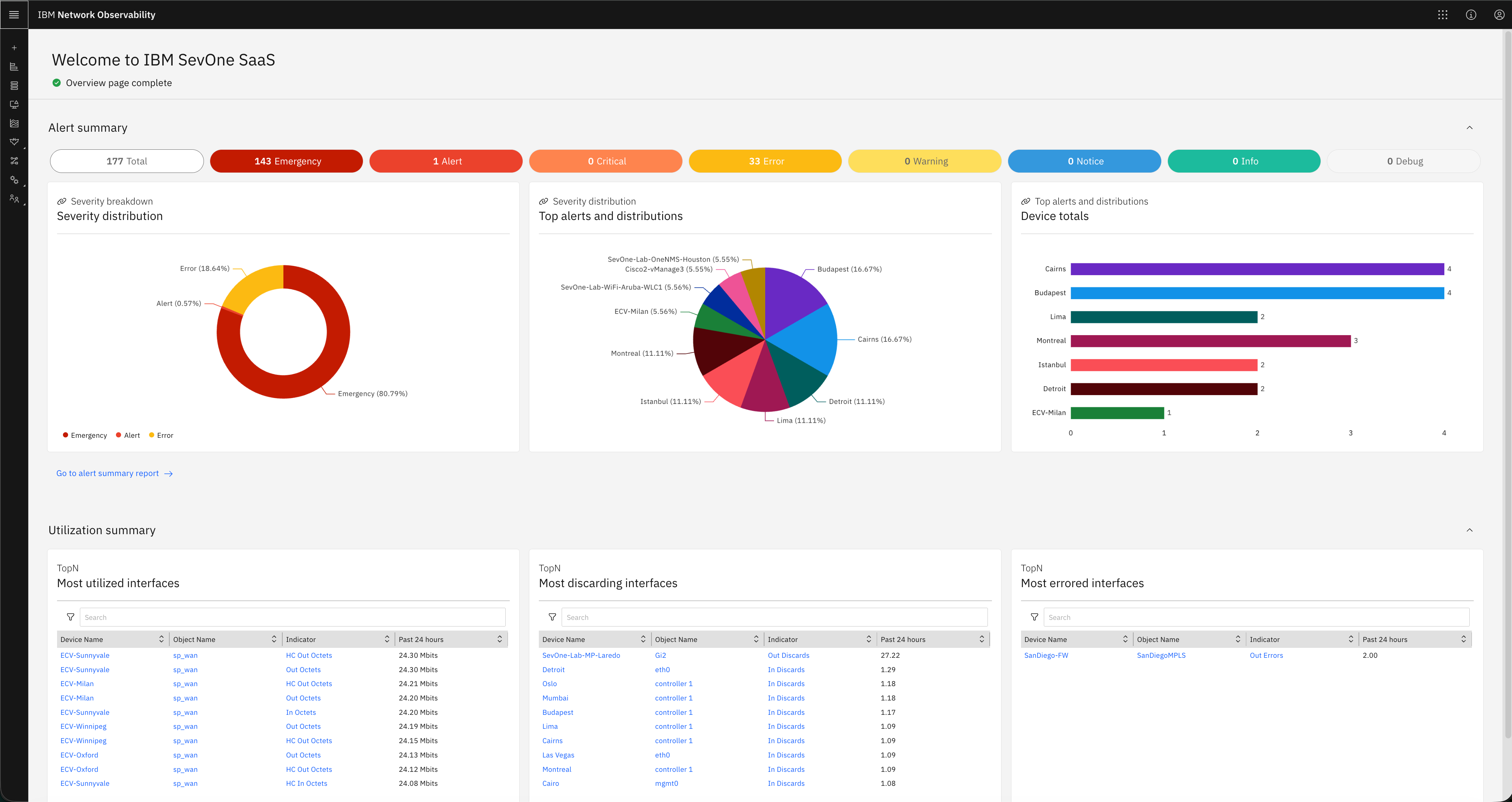Click the plus create icon in sidebar
1512x802 pixels.
14,48
